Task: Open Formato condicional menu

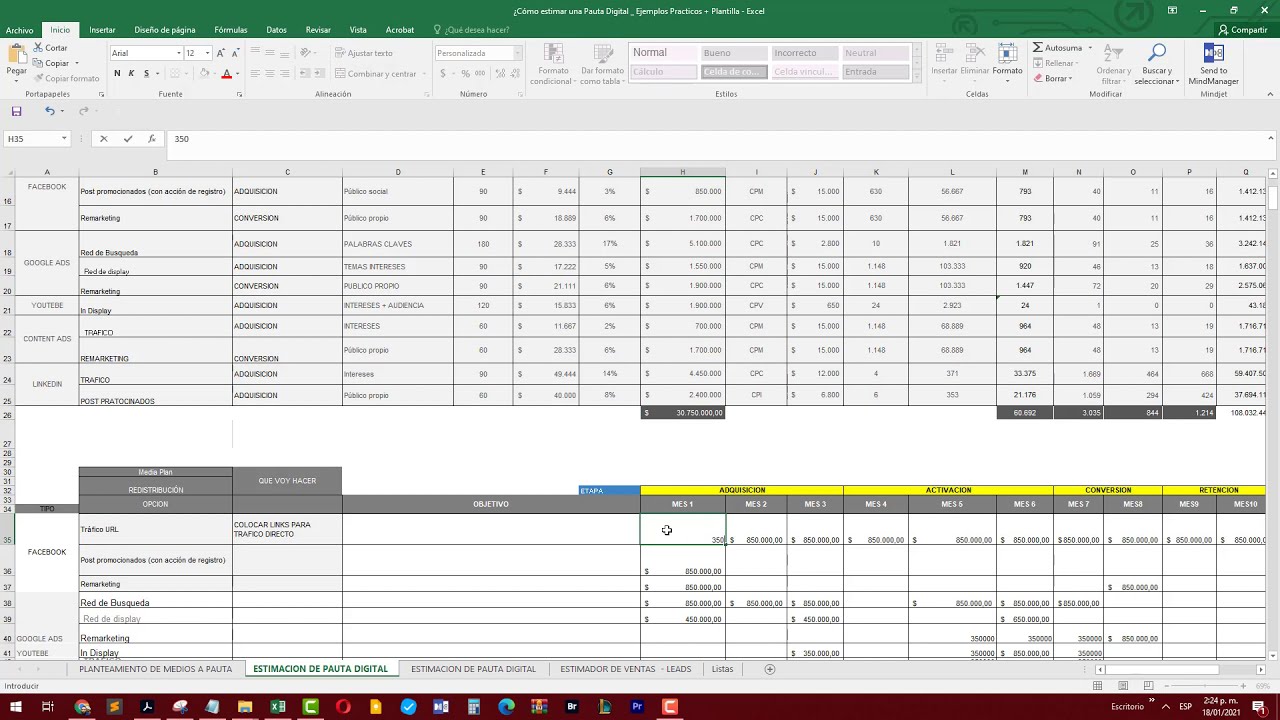Action: (x=551, y=64)
